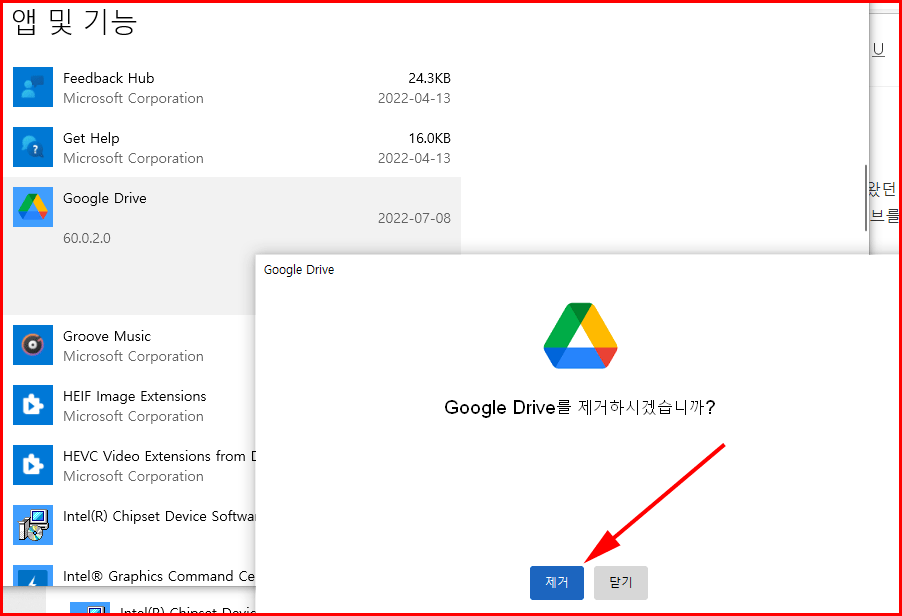
Task: Click the Intel Graphics Command Center icon
Action: click(33, 575)
